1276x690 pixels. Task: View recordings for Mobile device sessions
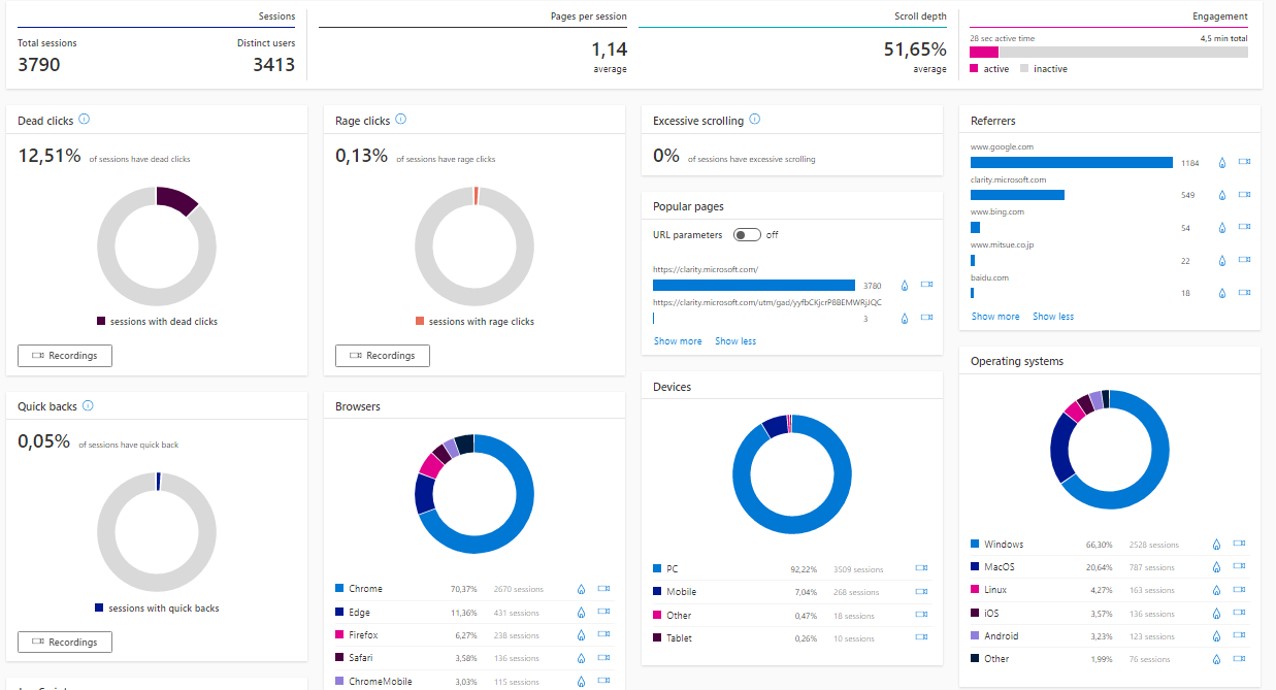[x=922, y=591]
